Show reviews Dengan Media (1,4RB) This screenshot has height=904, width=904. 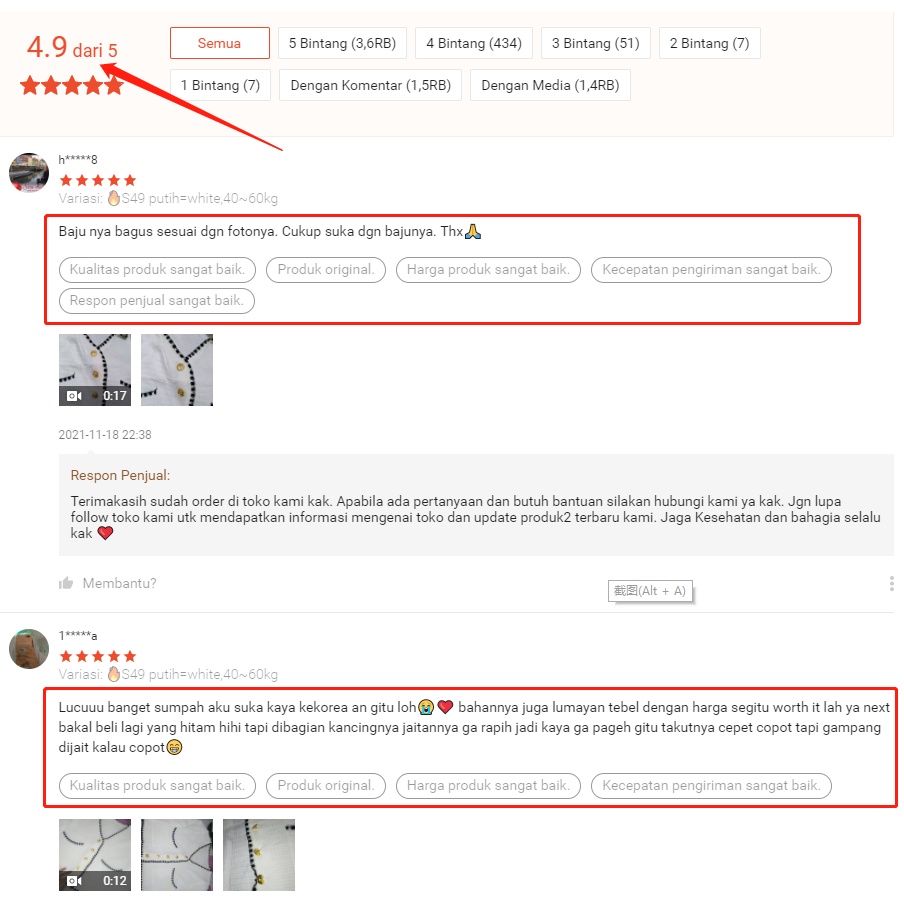(x=550, y=85)
